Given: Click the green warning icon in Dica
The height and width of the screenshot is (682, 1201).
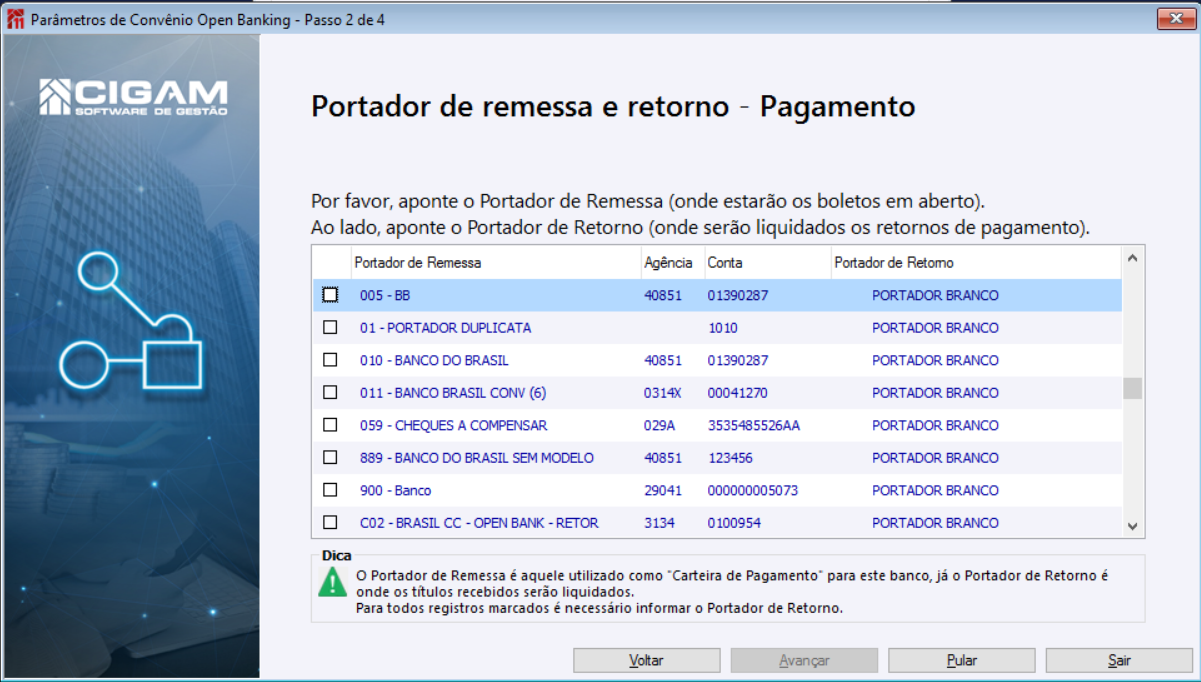Looking at the screenshot, I should [x=333, y=582].
